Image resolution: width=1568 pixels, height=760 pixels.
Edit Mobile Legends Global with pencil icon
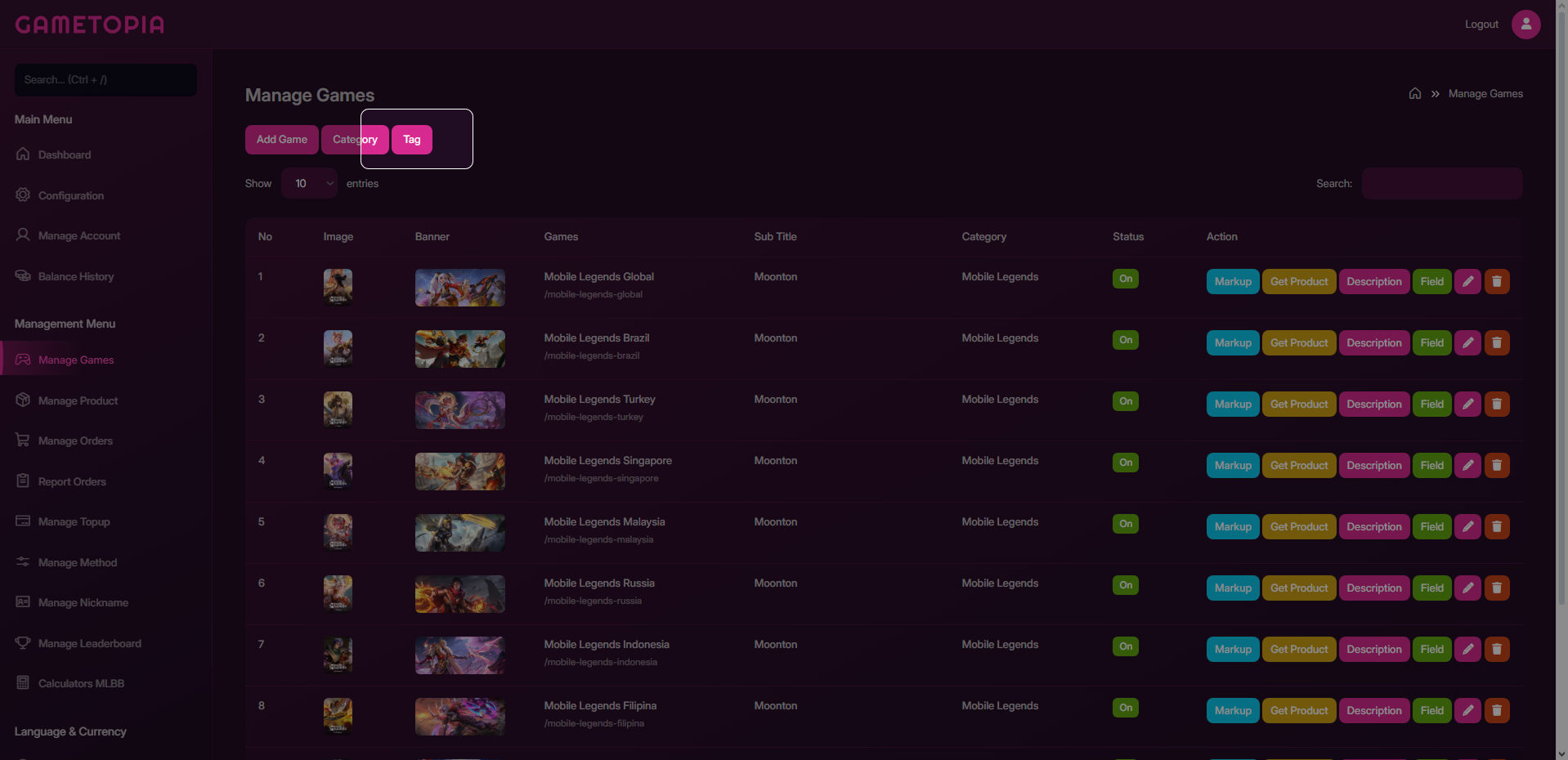(1467, 281)
